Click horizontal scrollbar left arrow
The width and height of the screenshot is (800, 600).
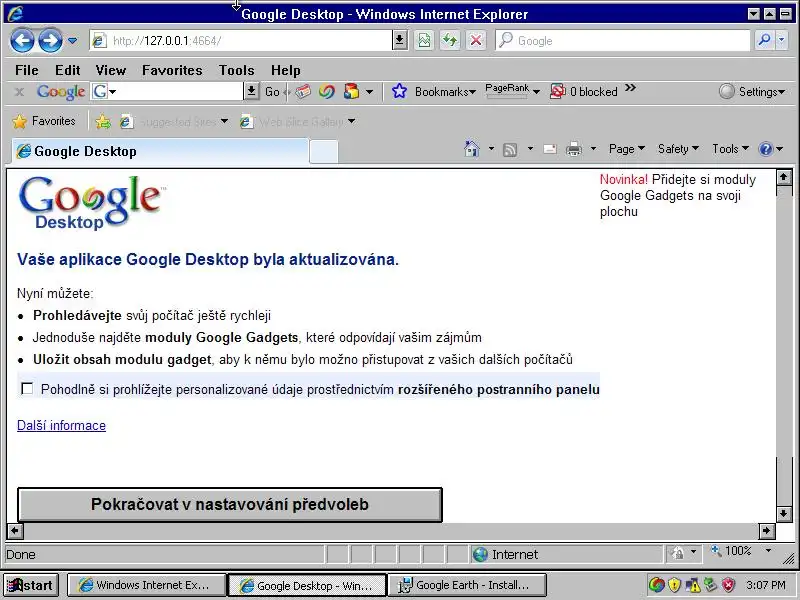[15, 531]
